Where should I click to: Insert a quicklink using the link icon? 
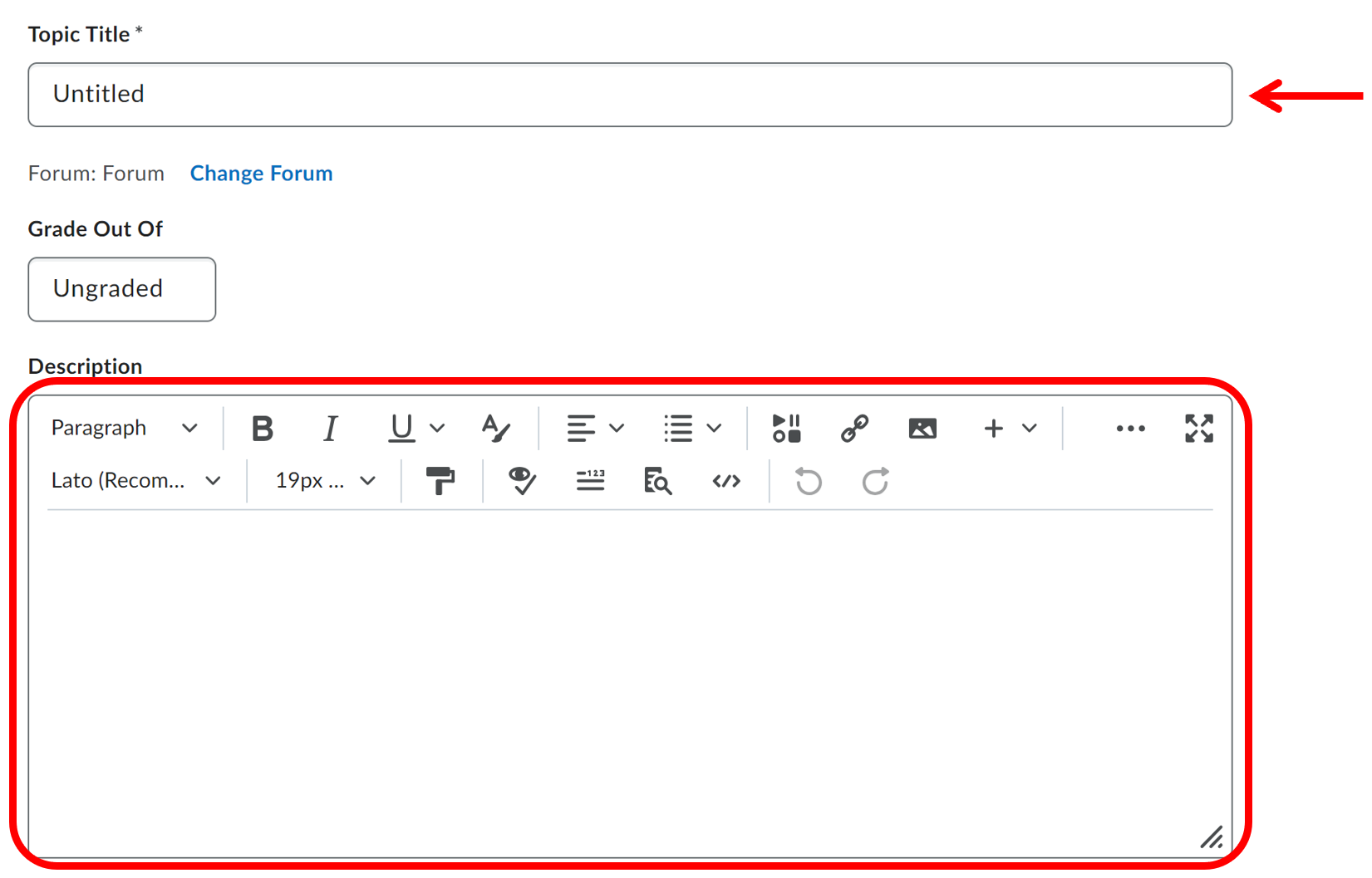pos(854,429)
